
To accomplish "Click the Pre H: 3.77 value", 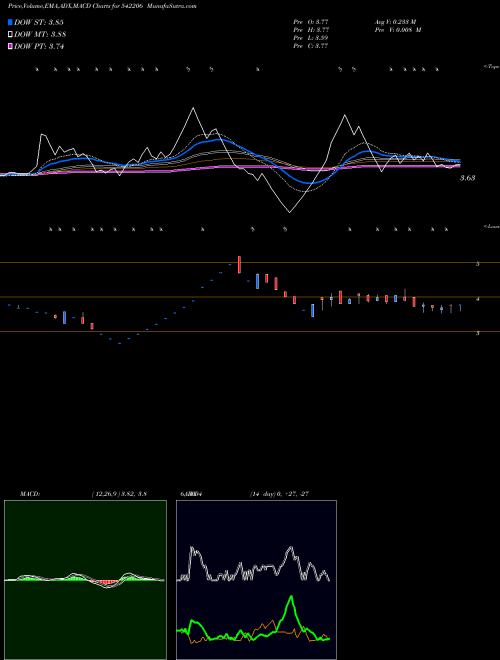I will click(x=311, y=29).
